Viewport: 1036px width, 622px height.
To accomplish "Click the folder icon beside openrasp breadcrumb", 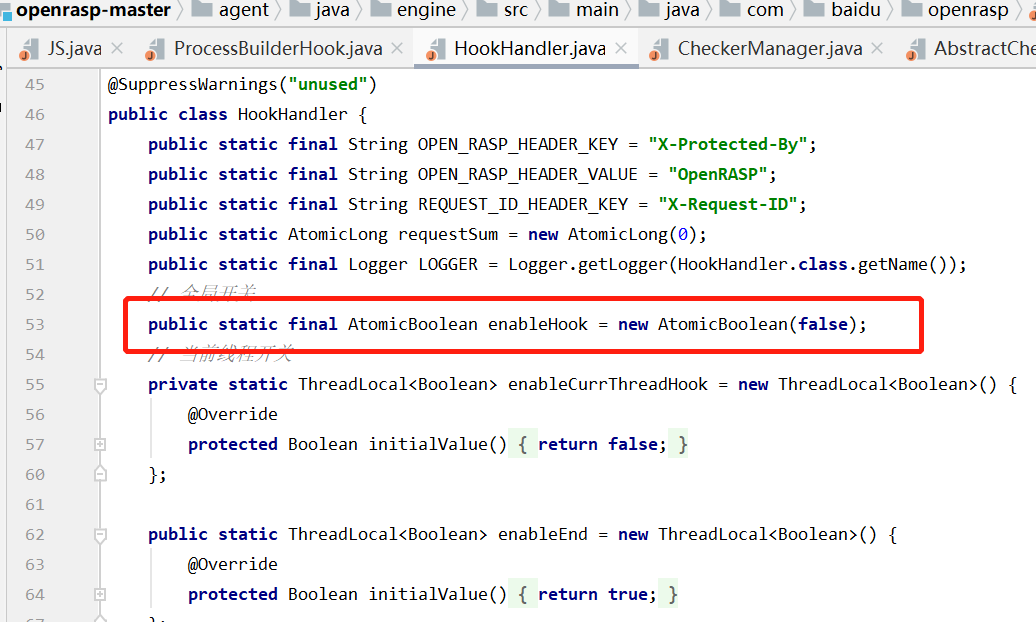I will (x=911, y=9).
